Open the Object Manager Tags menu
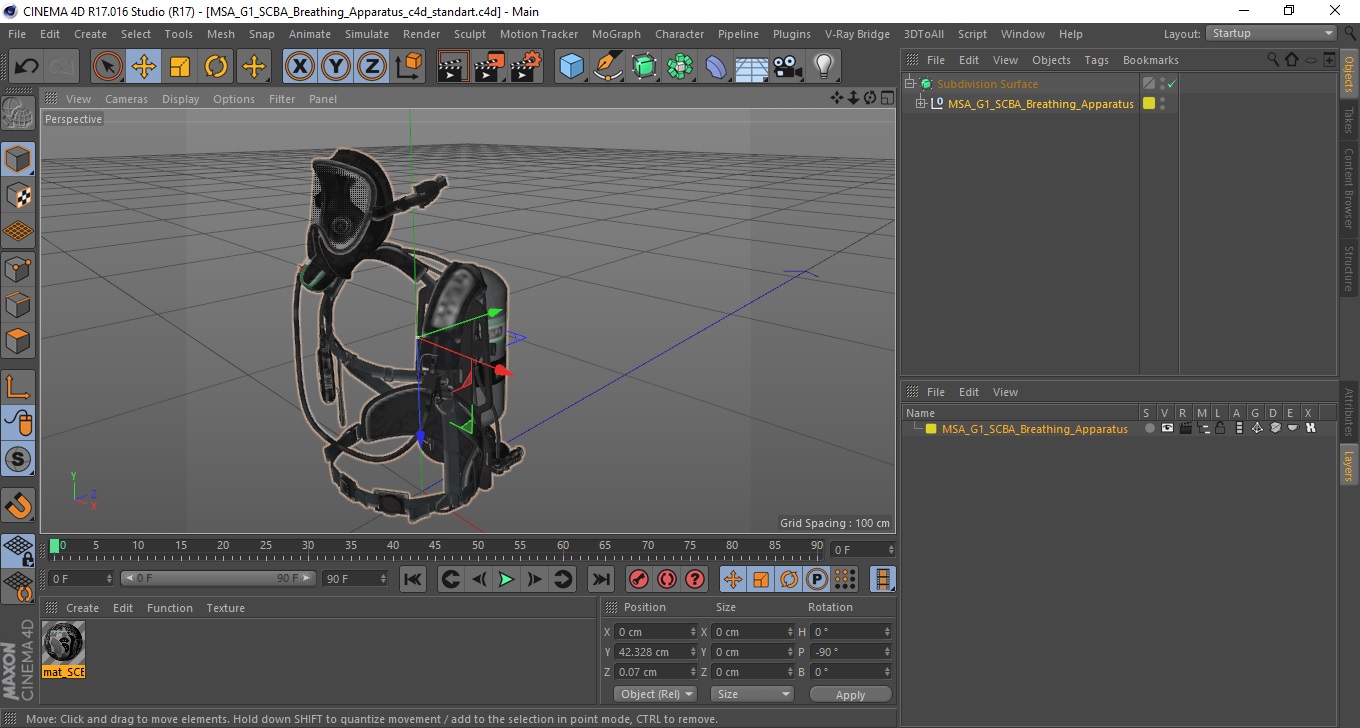Screen dimensions: 1360x728 coord(1097,60)
